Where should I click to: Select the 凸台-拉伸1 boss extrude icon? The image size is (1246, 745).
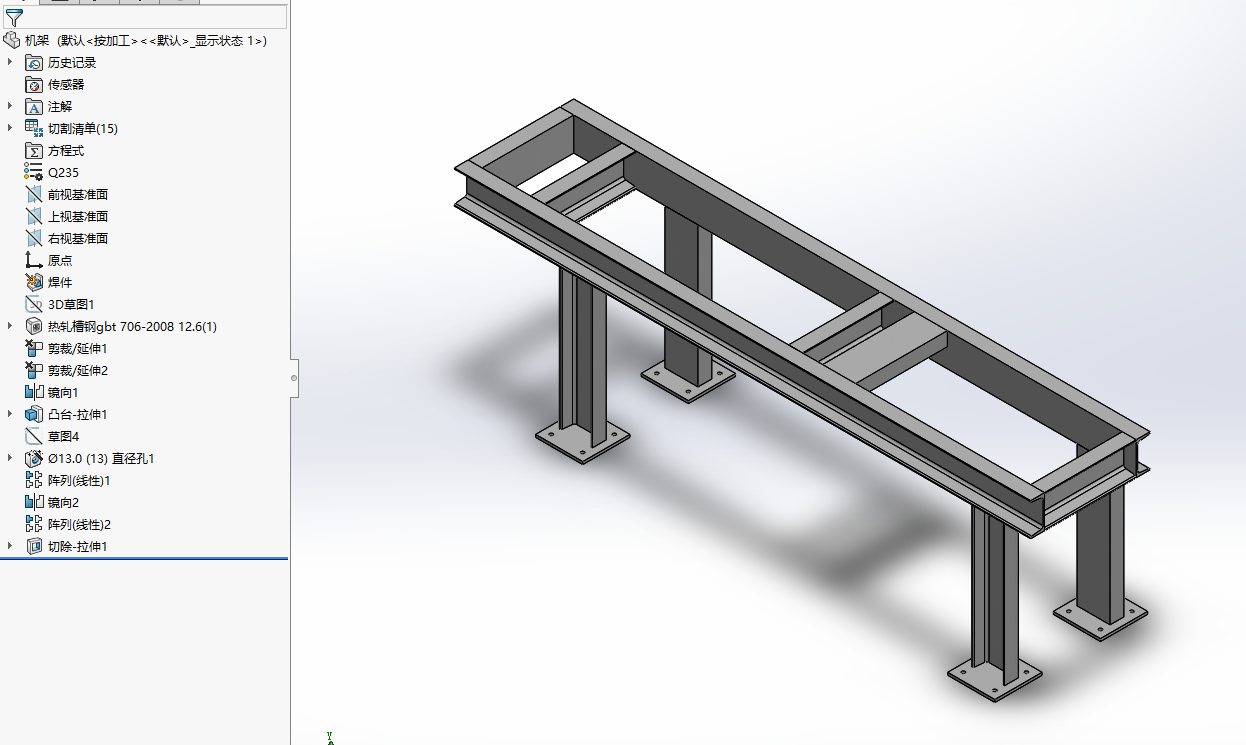[x=34, y=414]
